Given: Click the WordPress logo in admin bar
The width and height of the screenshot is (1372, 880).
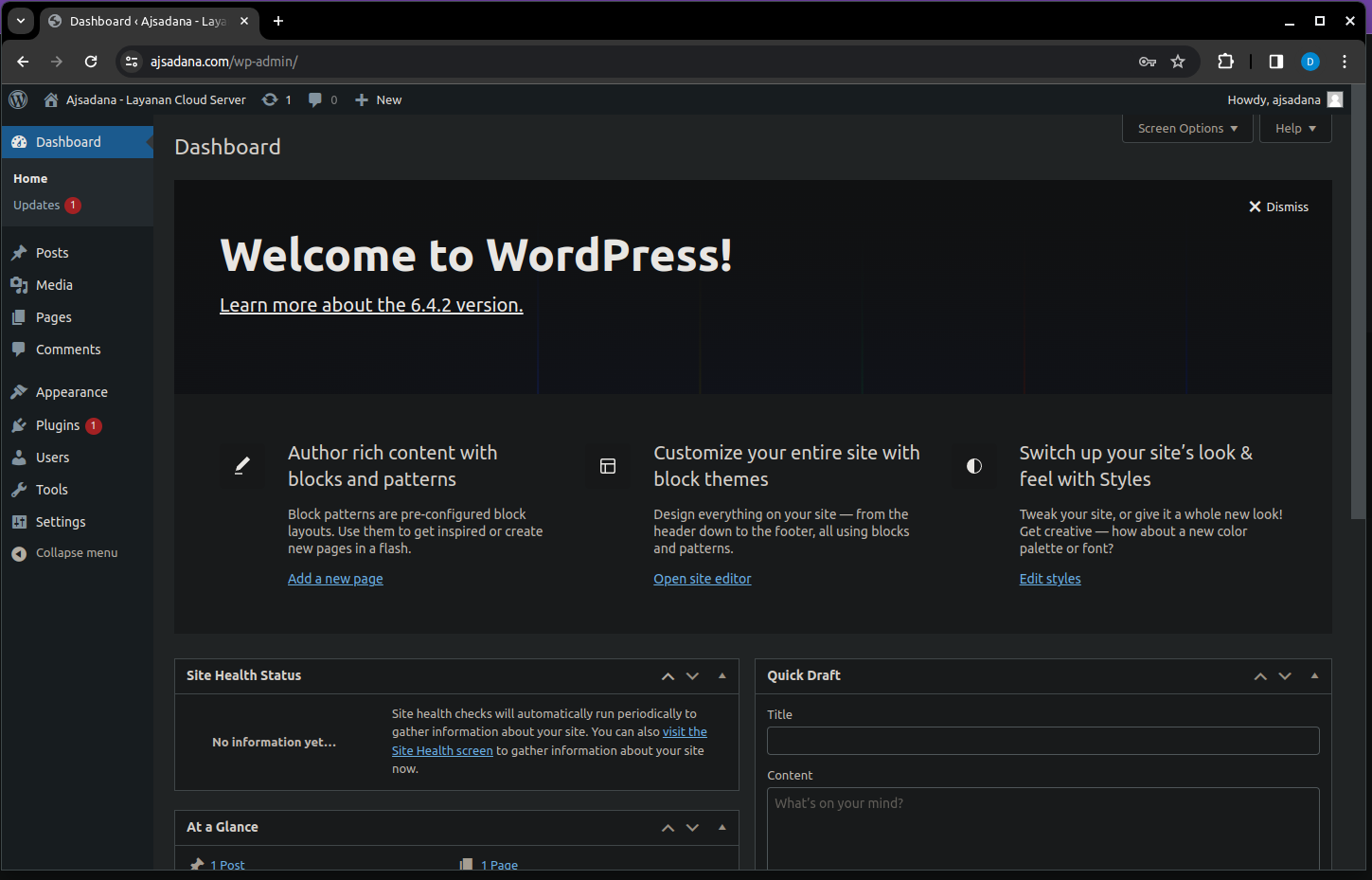Looking at the screenshot, I should 18,99.
